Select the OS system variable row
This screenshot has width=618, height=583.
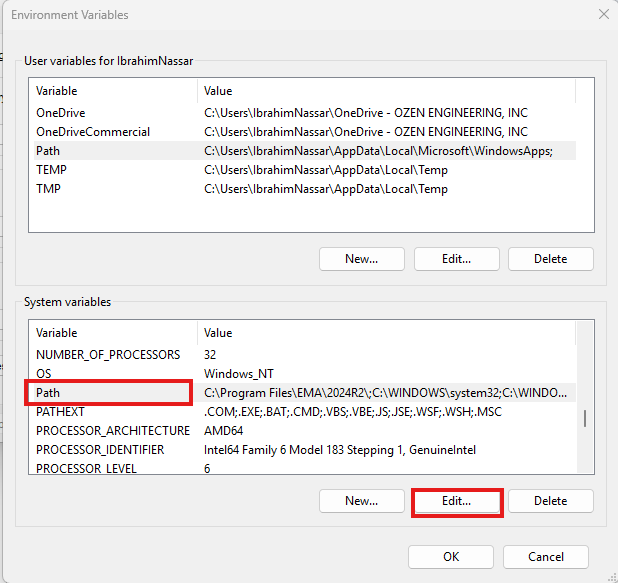44,374
